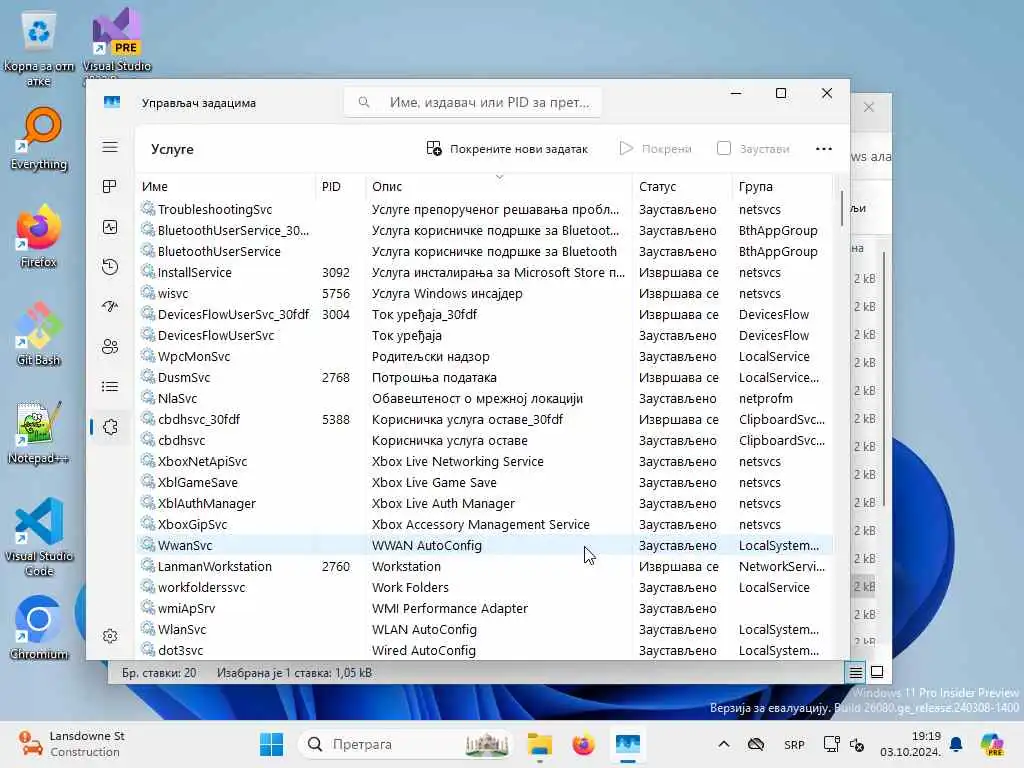
Task: Select the LanmanWorkstation service row
Action: point(485,566)
